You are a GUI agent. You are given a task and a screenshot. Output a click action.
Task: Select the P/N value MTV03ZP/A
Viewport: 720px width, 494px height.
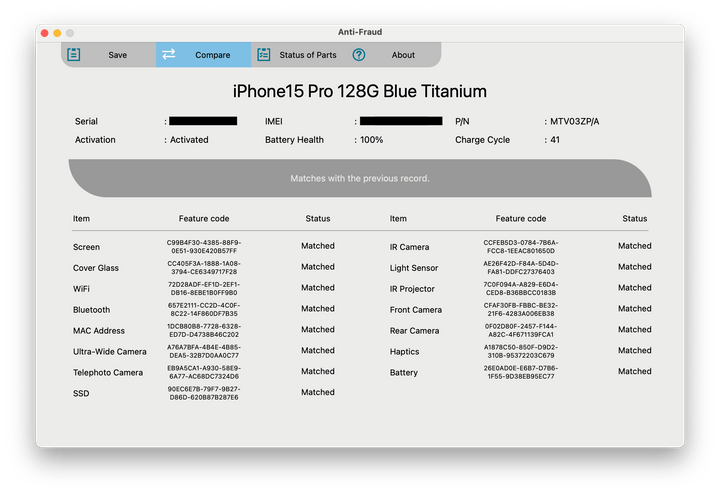(574, 121)
